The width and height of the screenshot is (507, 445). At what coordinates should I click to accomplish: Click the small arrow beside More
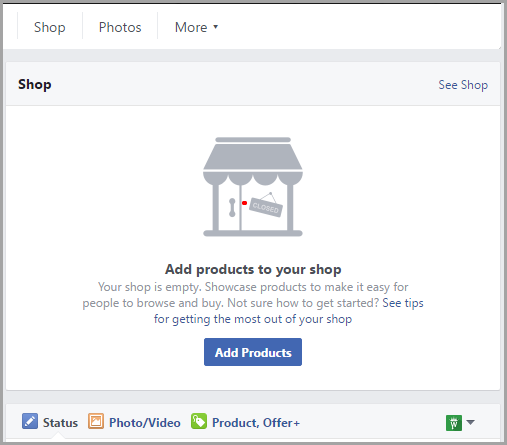pos(215,27)
